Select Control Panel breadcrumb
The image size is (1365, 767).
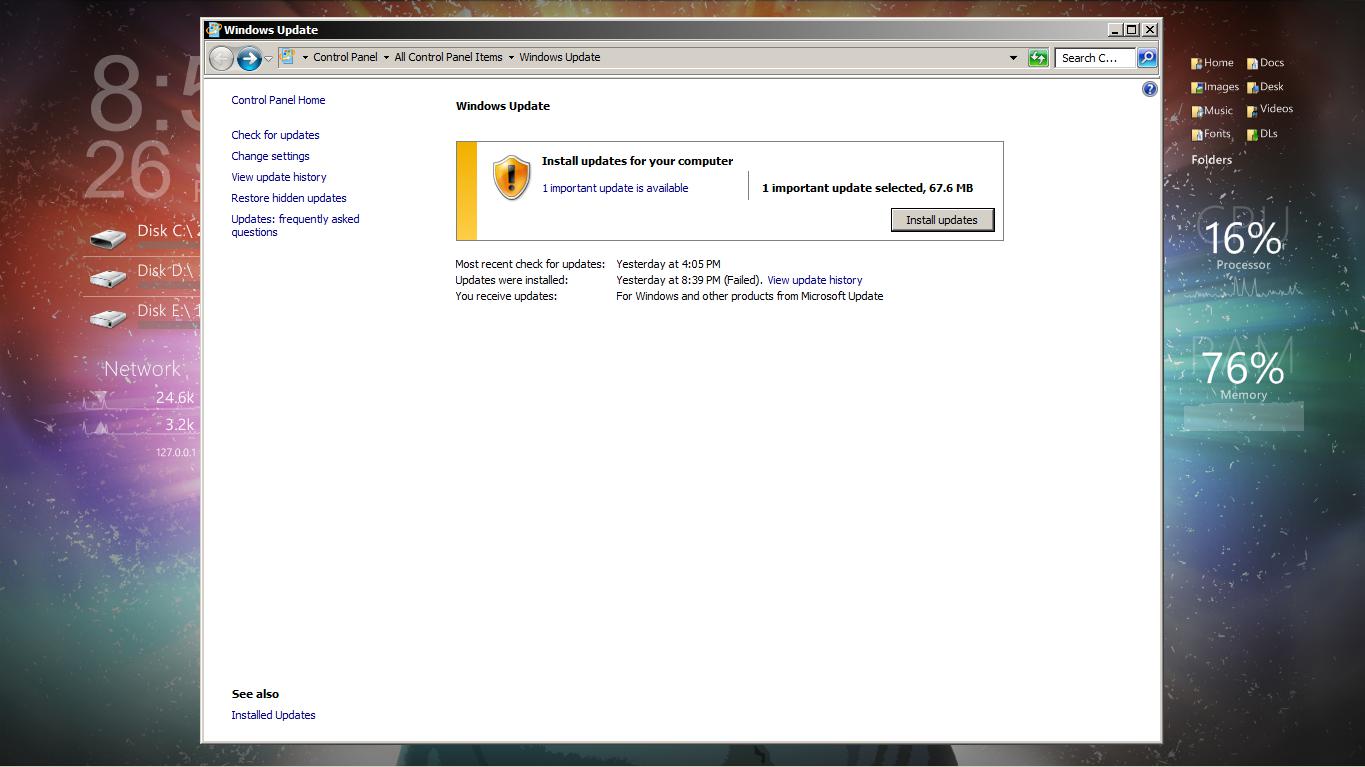click(x=345, y=57)
